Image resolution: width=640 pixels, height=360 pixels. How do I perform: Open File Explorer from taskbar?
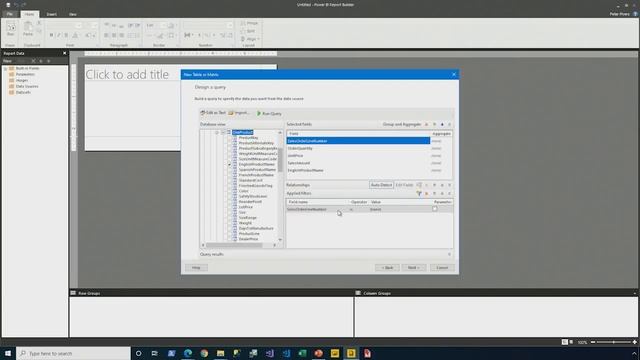point(220,353)
